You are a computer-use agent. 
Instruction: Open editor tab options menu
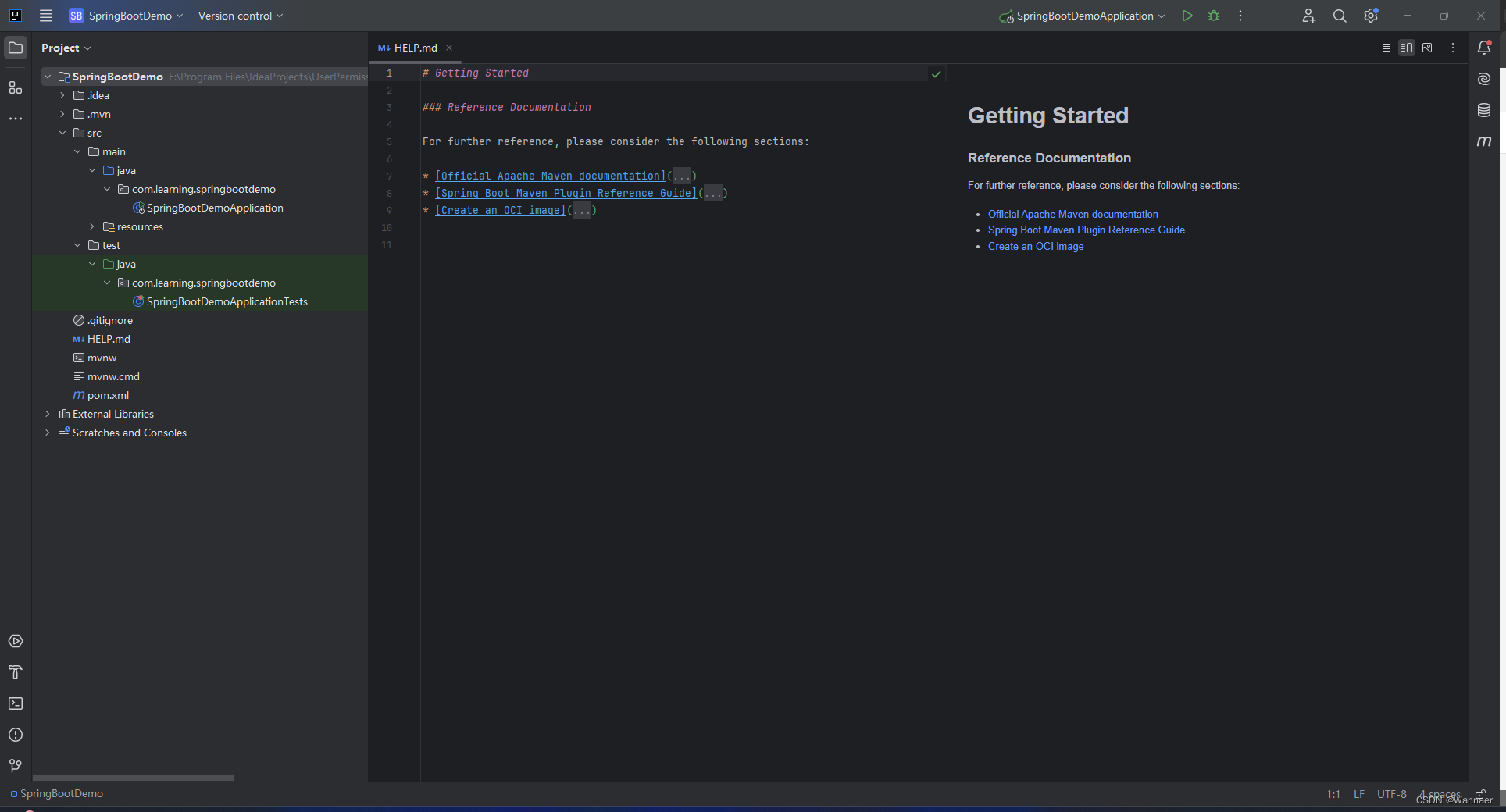(1453, 48)
